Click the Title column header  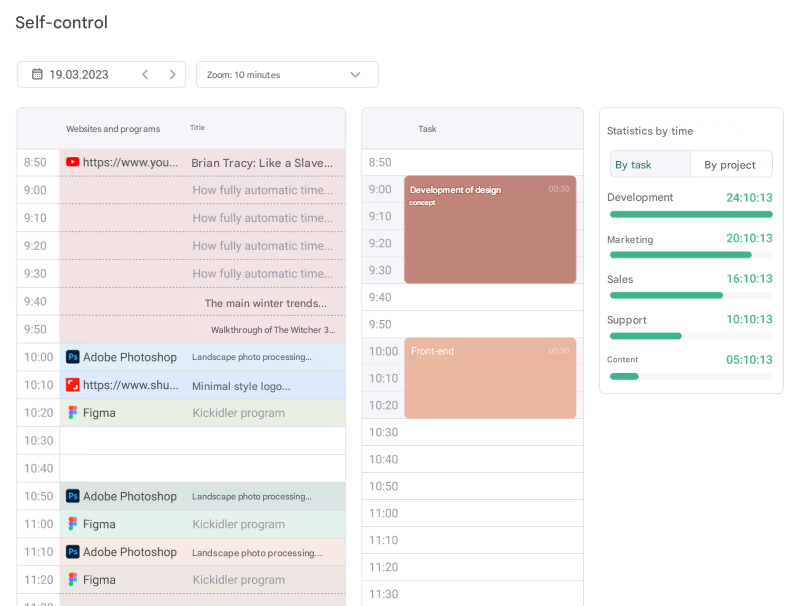point(197,127)
